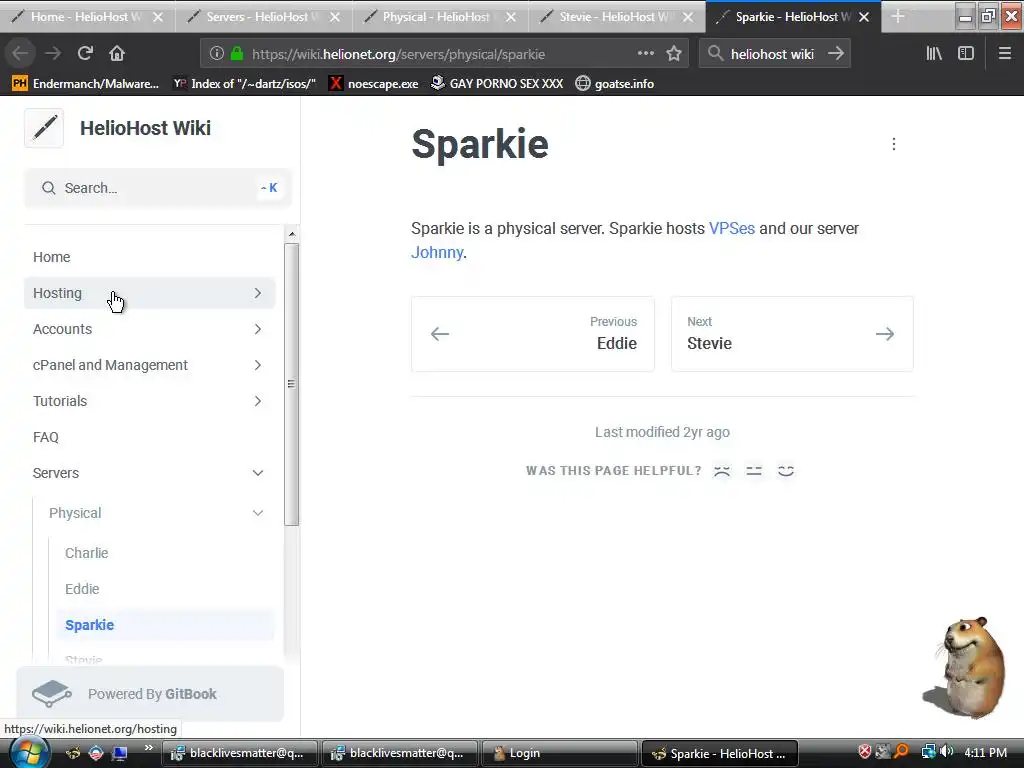The height and width of the screenshot is (768, 1024).
Task: Show hidden quick launch icons chevron
Action: click(x=149, y=748)
